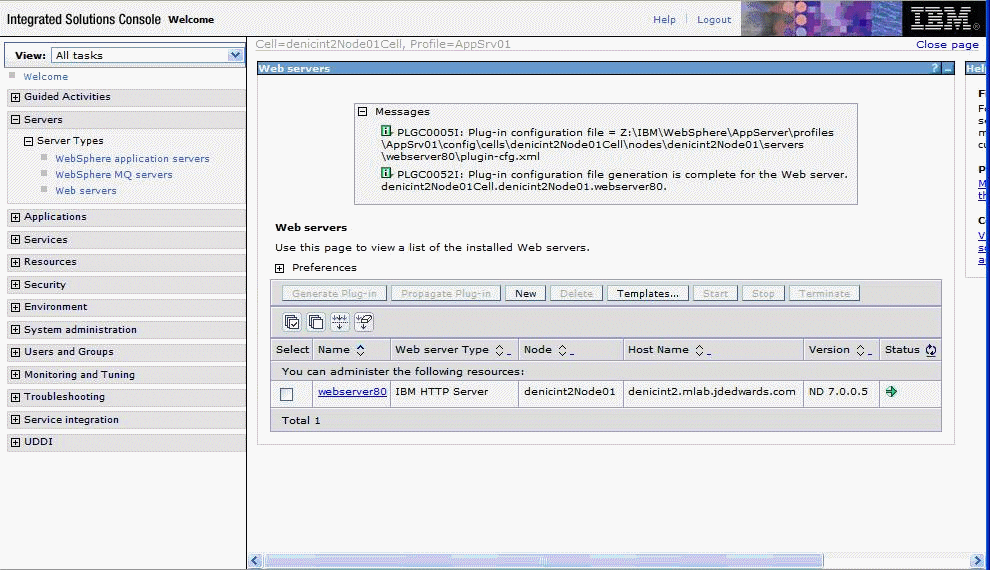Click the Select All items icon
Screen dimensions: 990x570
pos(292,322)
